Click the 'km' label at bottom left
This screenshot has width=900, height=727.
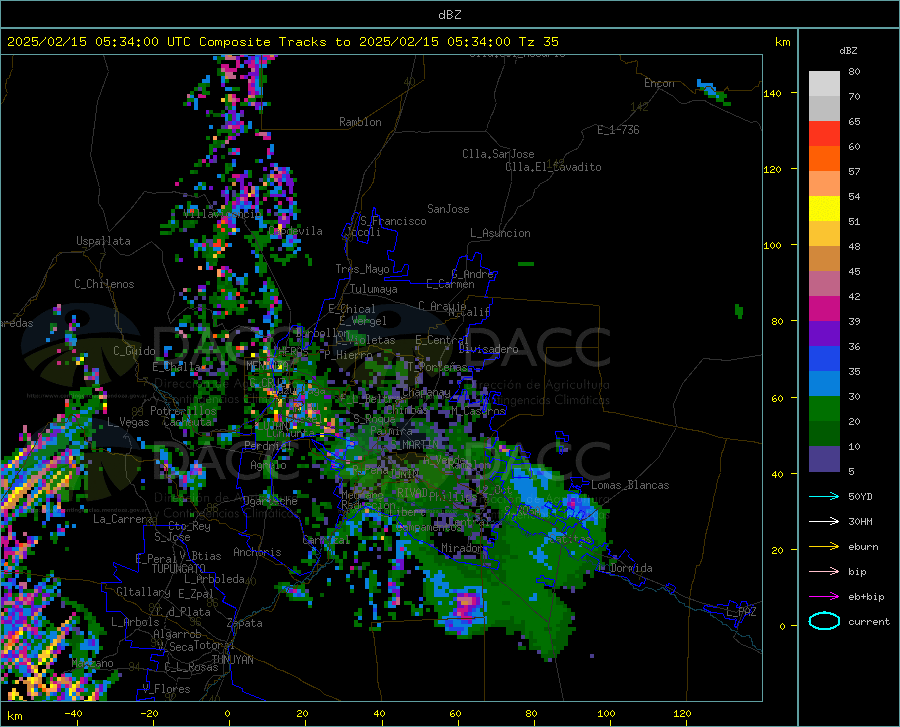point(14,716)
